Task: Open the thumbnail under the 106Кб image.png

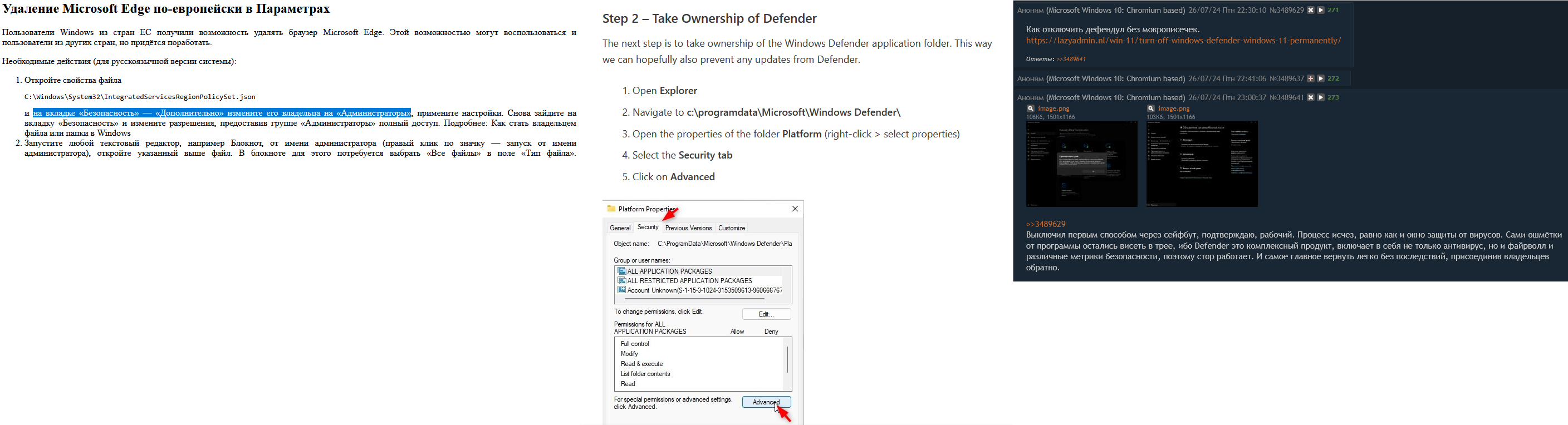Action: (x=1082, y=164)
